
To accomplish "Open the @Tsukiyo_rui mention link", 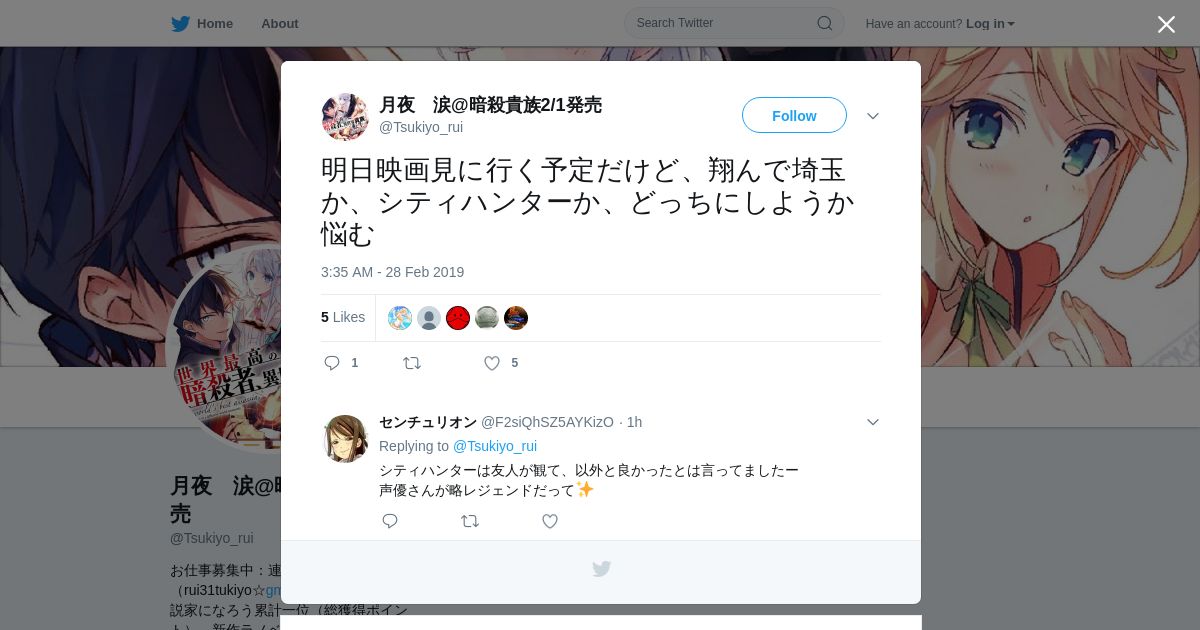I will pos(495,446).
